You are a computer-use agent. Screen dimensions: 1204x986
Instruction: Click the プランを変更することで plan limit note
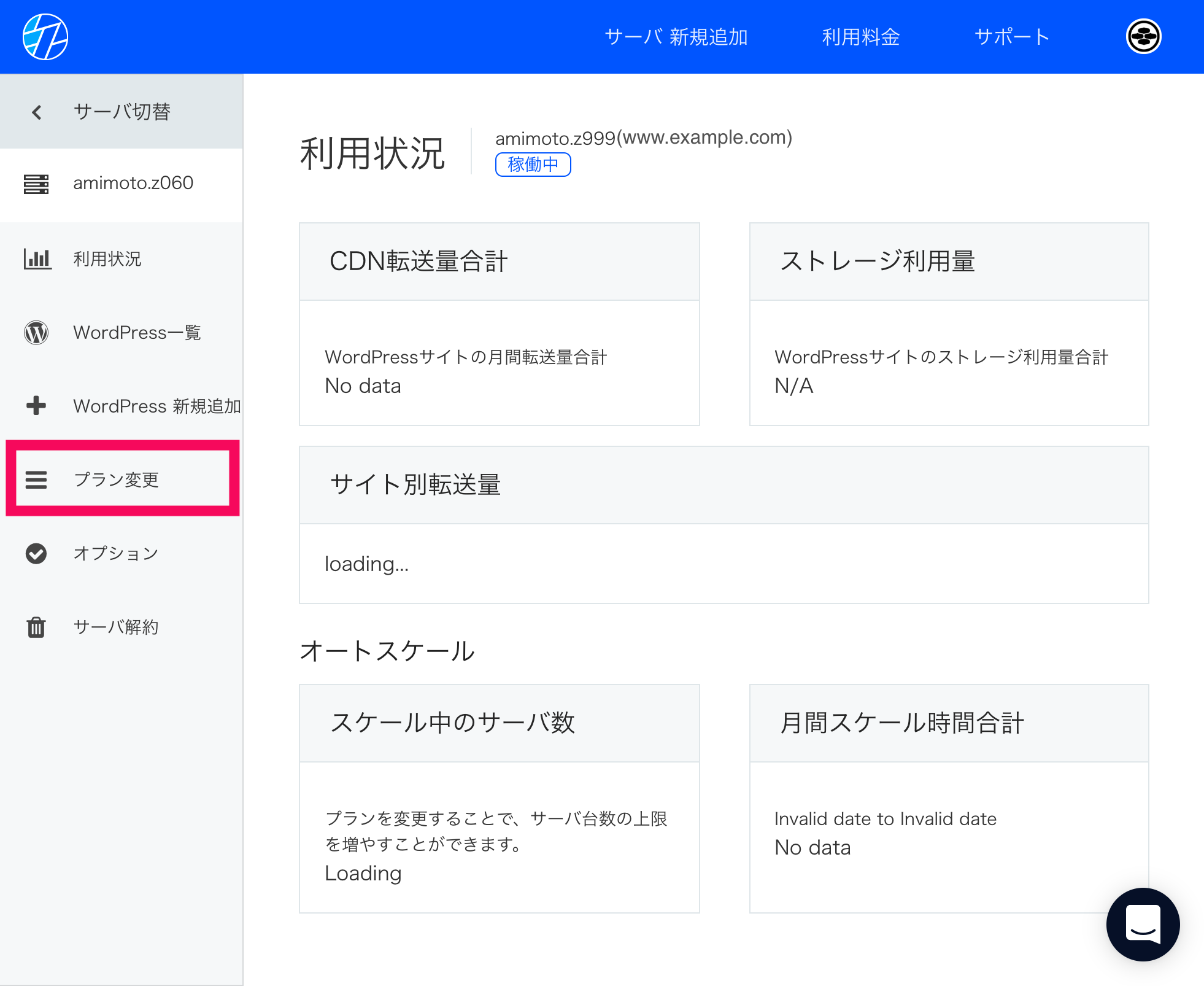(x=496, y=832)
